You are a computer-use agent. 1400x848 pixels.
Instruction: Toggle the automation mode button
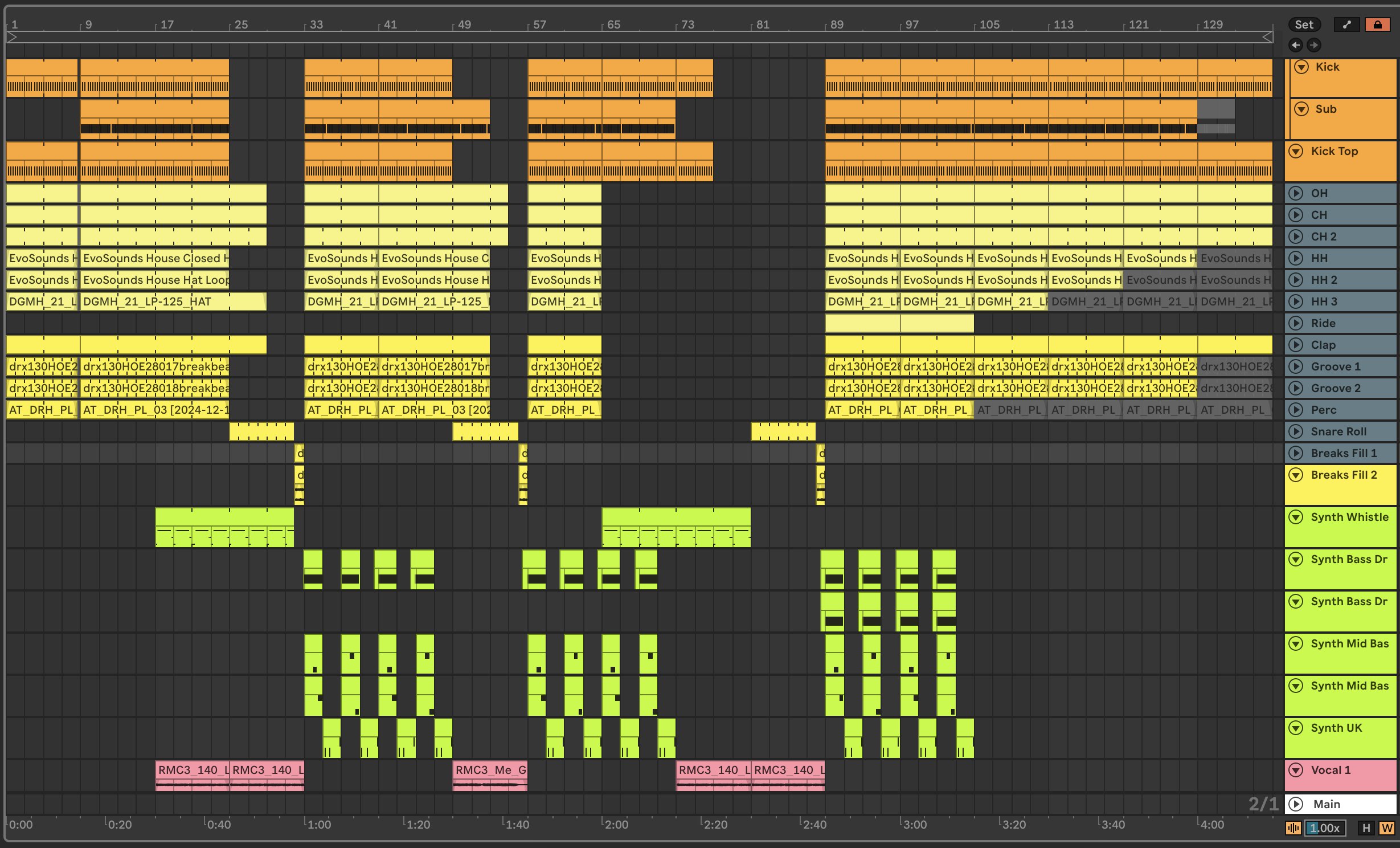tap(1346, 25)
